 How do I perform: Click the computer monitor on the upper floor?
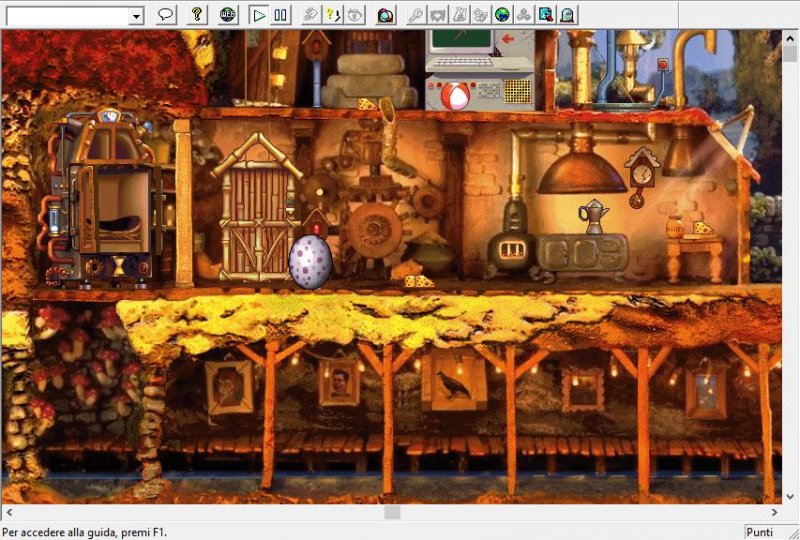pos(462,43)
